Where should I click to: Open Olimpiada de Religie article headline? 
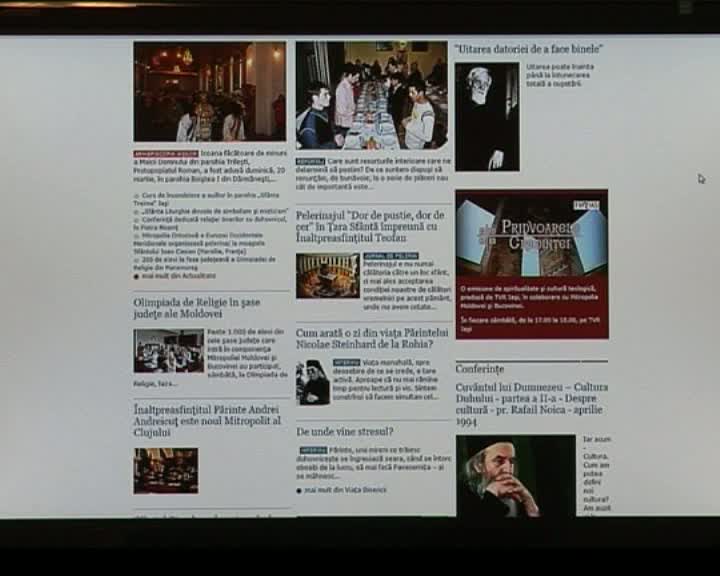pos(198,307)
